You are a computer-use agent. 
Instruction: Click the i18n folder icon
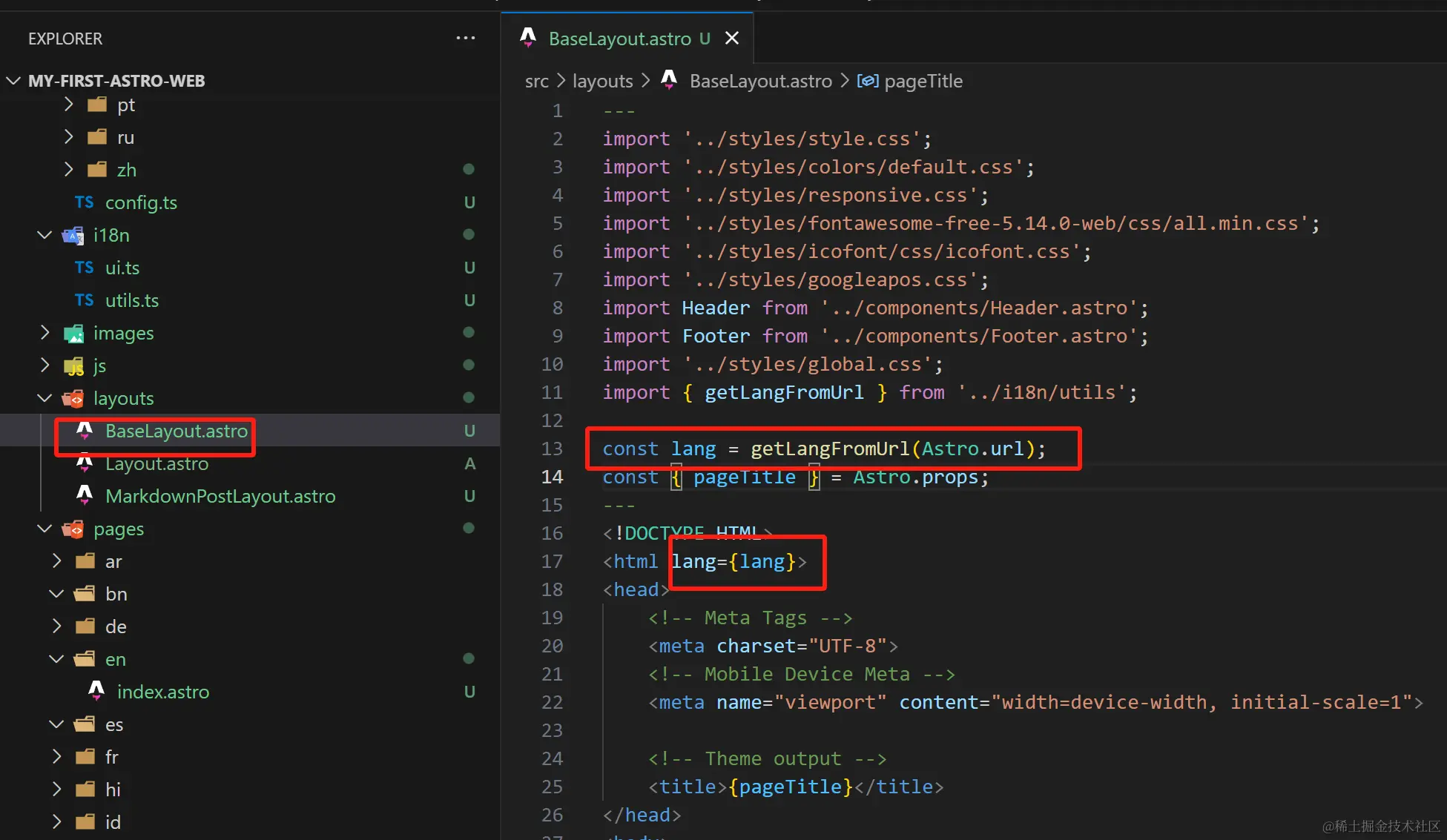pos(73,236)
